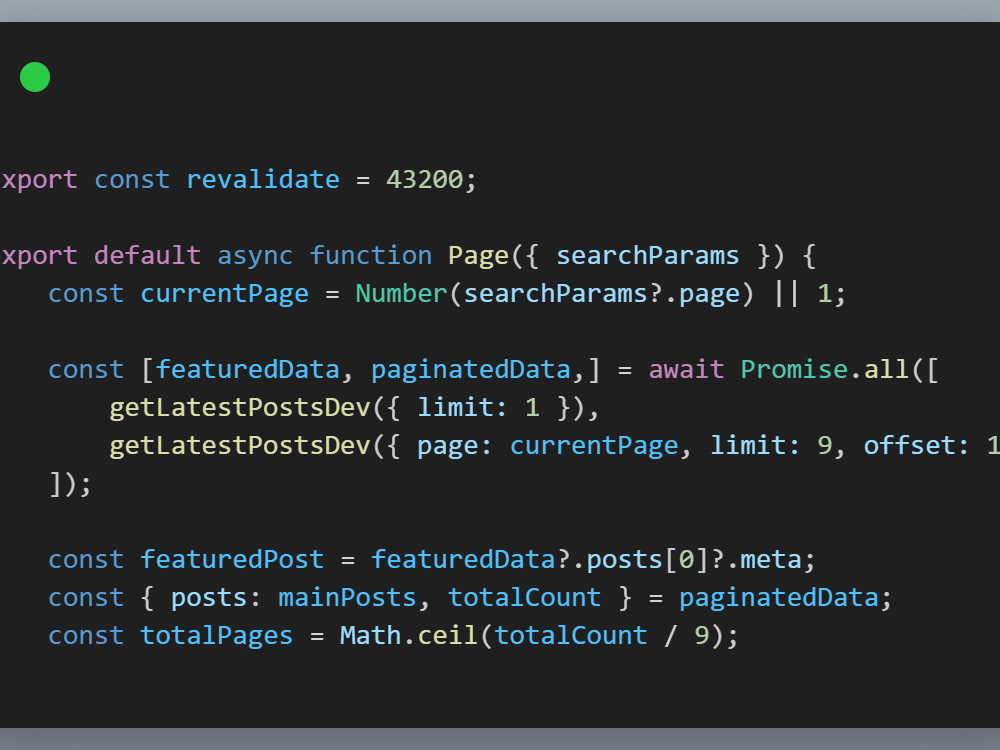Click 'paginatedData' in the destructured array

pos(471,370)
